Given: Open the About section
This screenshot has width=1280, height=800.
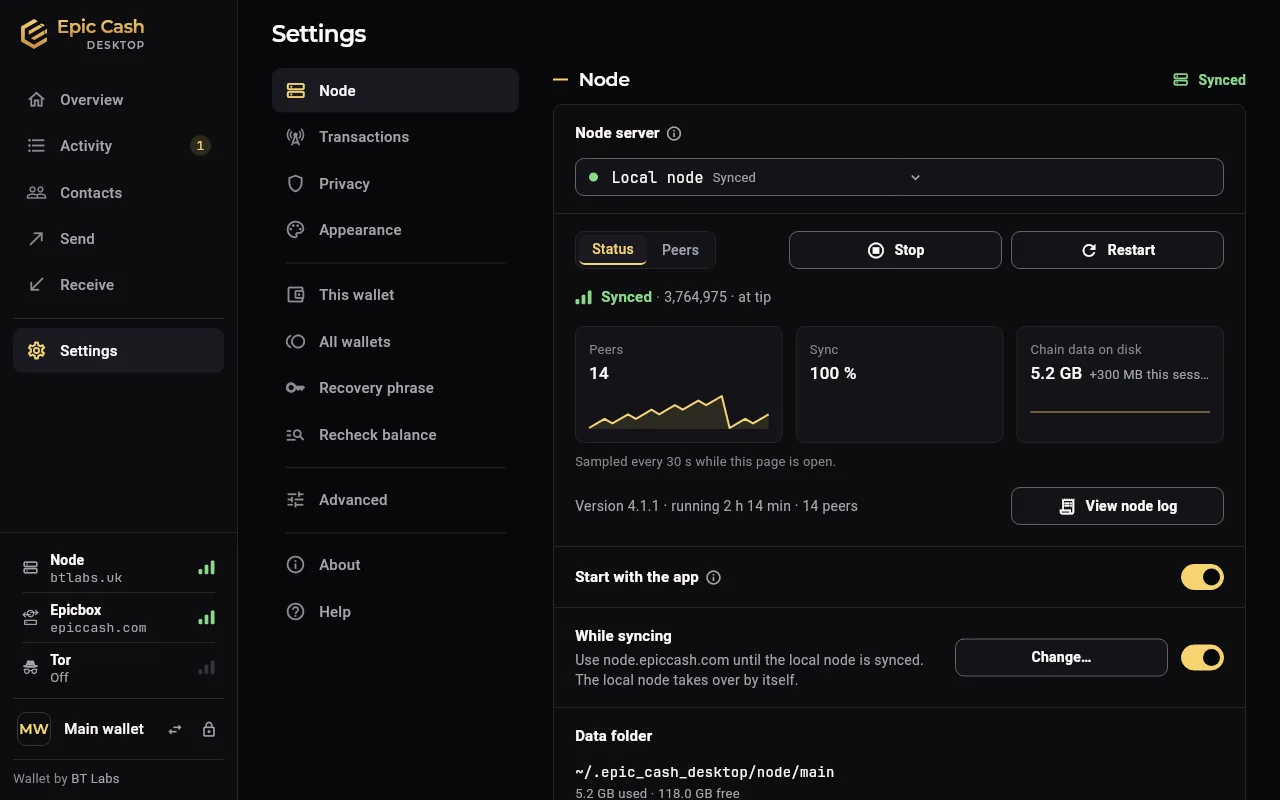Looking at the screenshot, I should [395, 565].
